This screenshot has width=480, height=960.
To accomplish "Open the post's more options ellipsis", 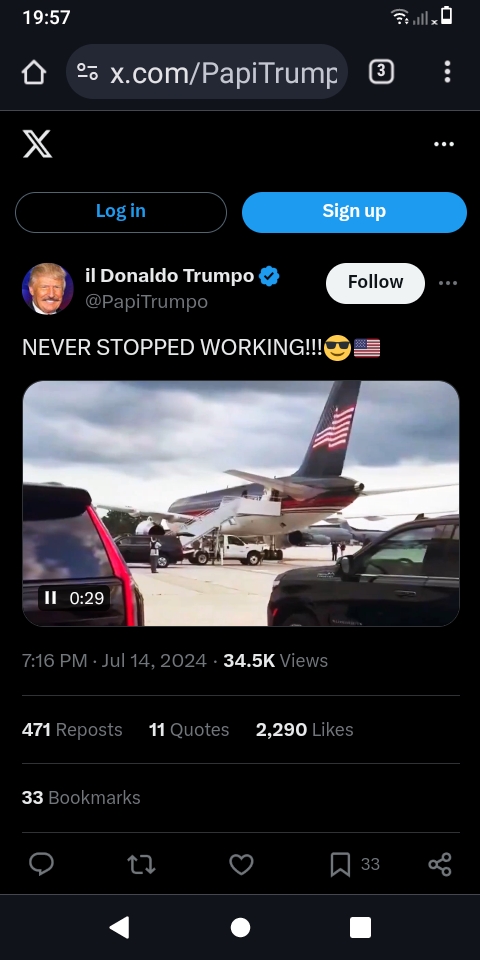I will (448, 283).
